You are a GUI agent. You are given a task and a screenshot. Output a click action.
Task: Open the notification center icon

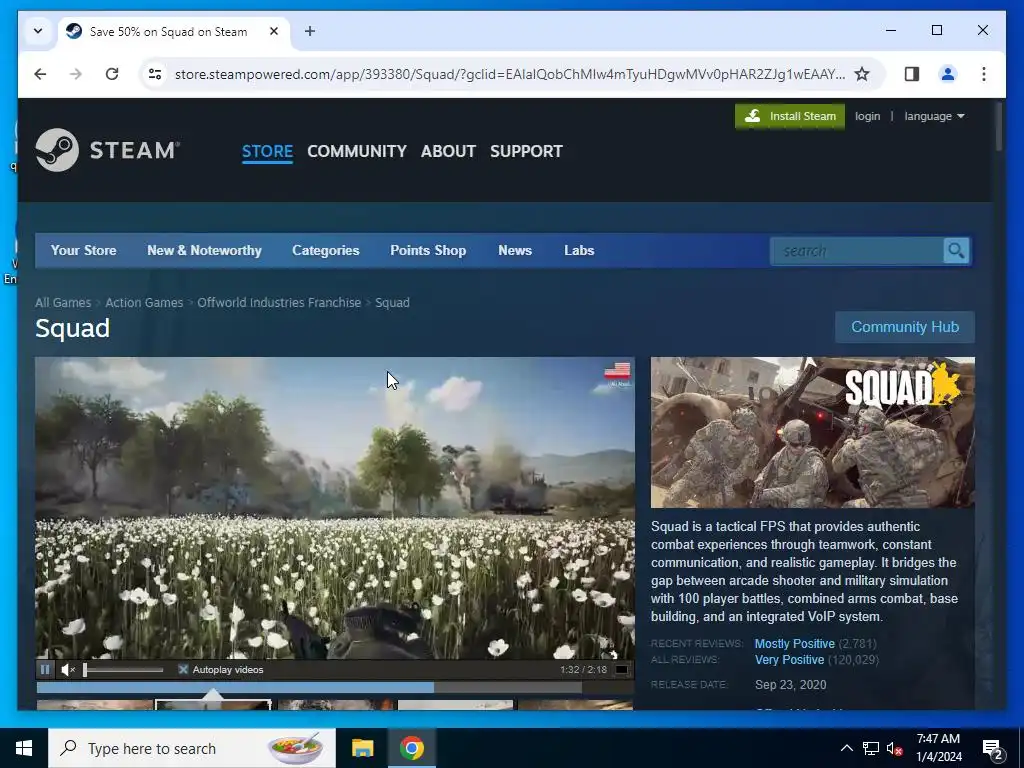[993, 748]
